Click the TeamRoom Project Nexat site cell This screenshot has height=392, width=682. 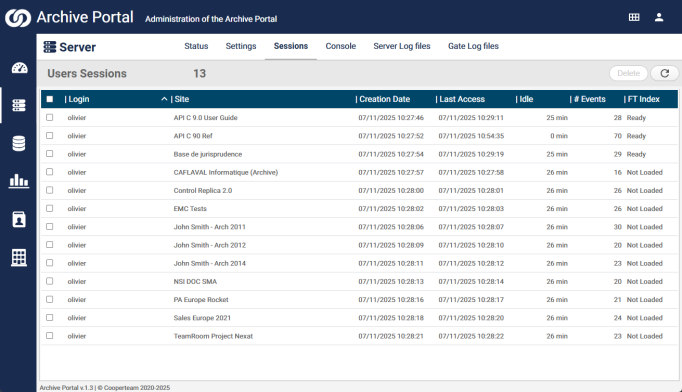pyautogui.click(x=213, y=336)
